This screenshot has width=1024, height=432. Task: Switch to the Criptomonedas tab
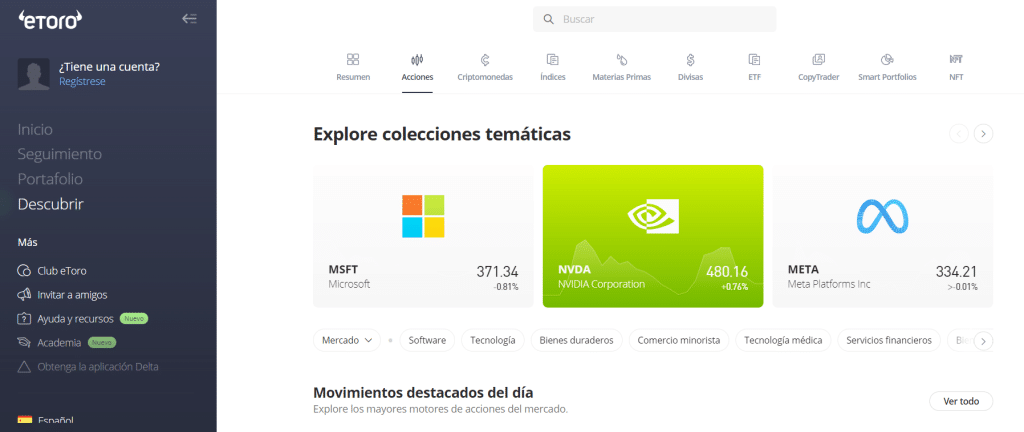pos(485,67)
